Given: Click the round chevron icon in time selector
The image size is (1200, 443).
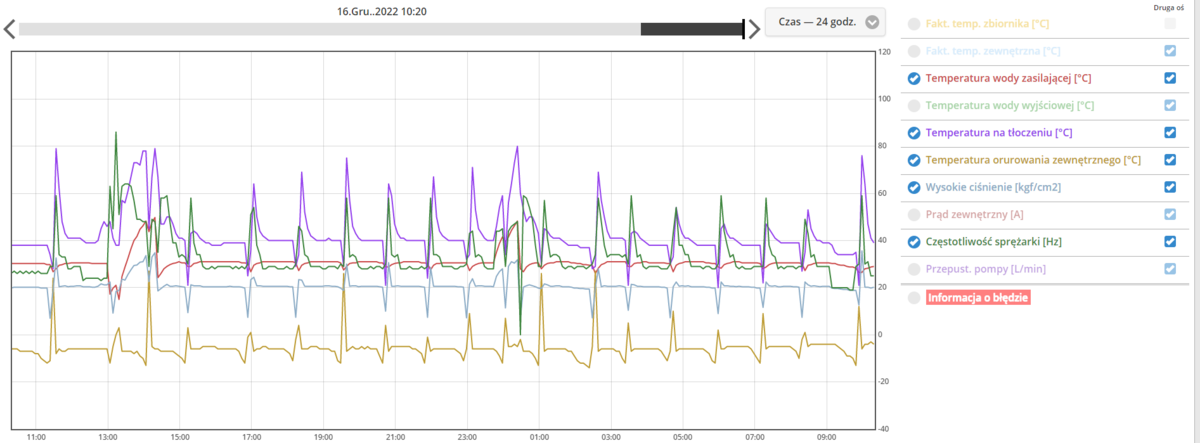Looking at the screenshot, I should 872,22.
